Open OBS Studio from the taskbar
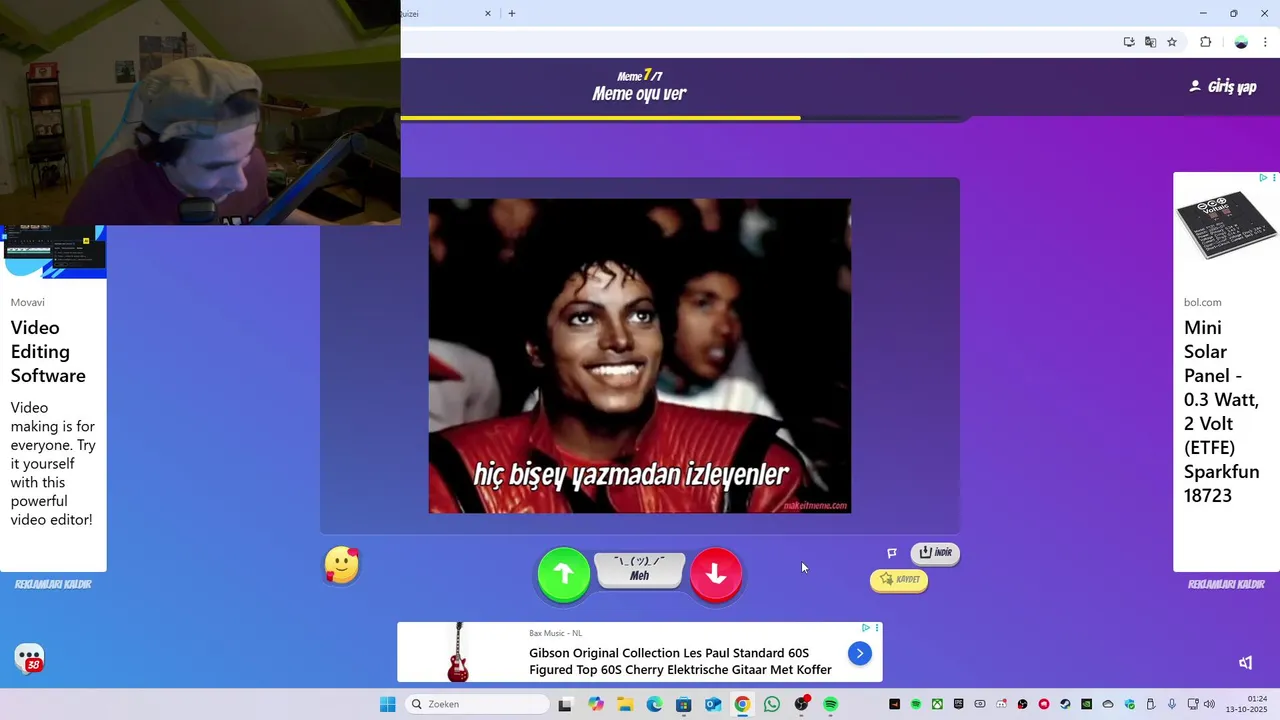 pos(801,704)
